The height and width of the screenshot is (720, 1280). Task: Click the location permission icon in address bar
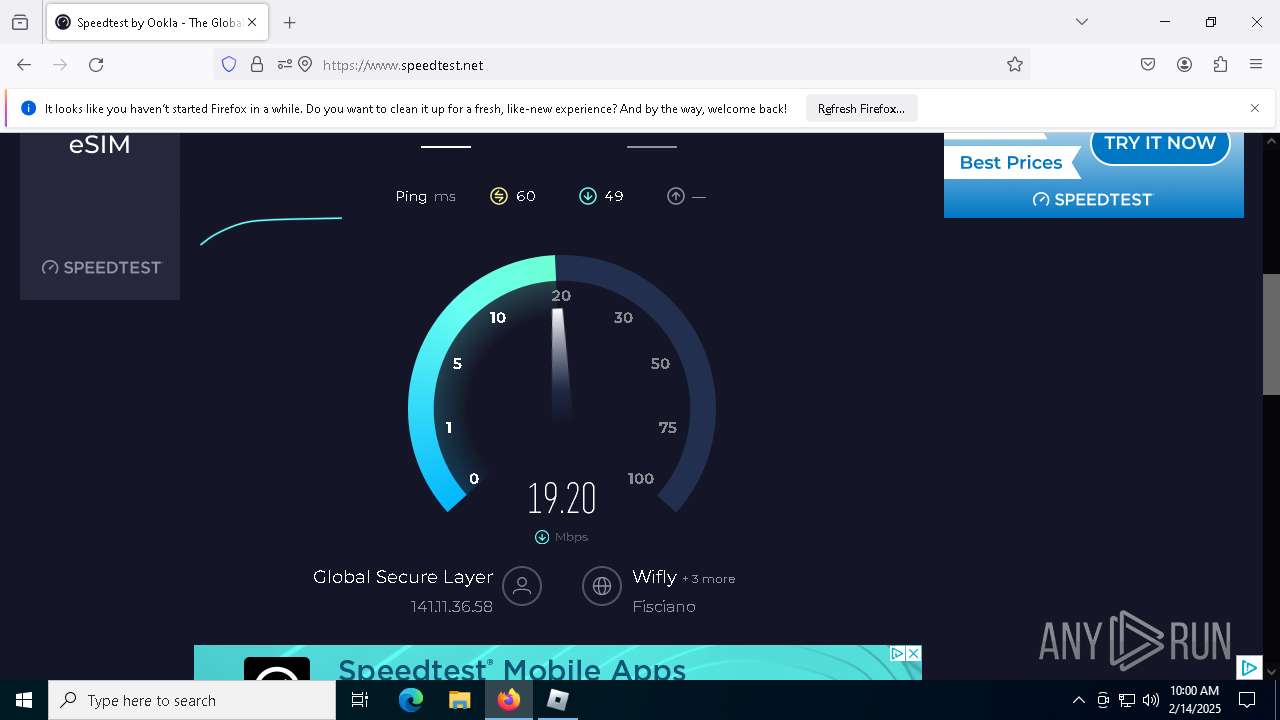tap(305, 64)
